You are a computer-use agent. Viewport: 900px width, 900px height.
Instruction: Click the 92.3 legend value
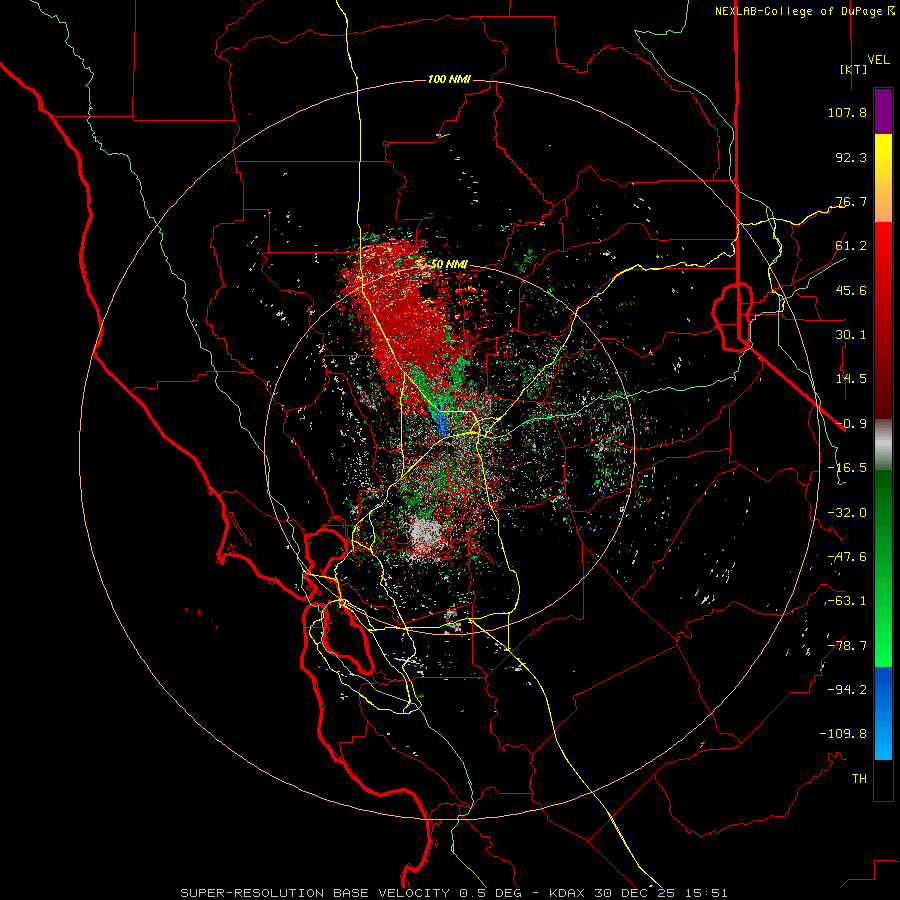click(851, 157)
